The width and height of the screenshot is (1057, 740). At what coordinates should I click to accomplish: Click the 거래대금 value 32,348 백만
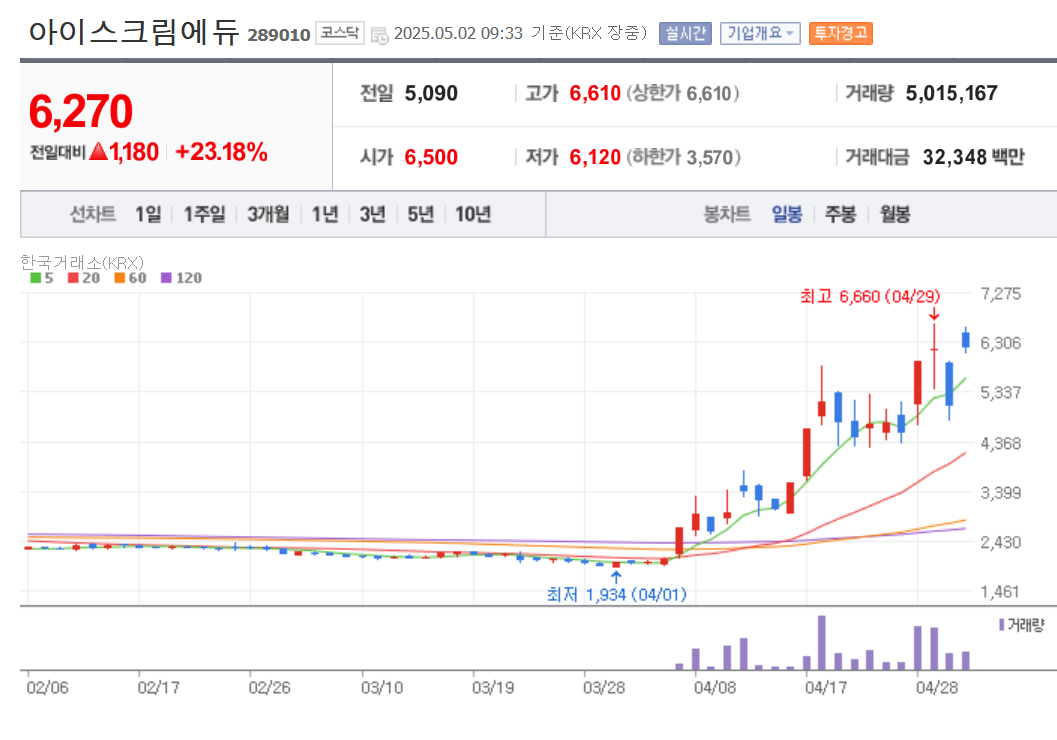[x=973, y=157]
